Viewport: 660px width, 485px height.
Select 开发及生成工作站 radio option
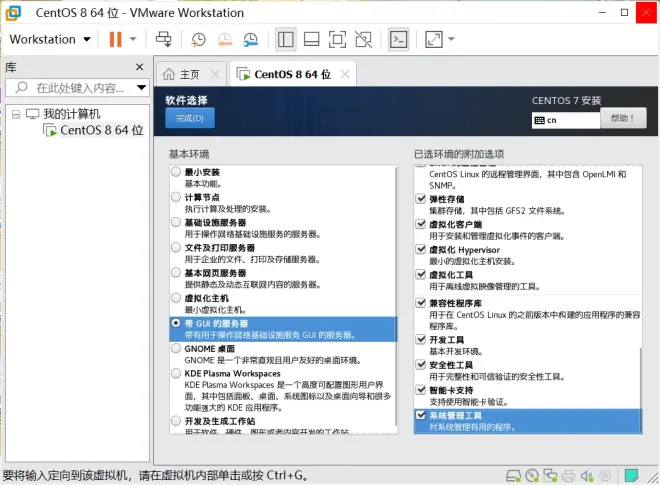pyautogui.click(x=176, y=421)
